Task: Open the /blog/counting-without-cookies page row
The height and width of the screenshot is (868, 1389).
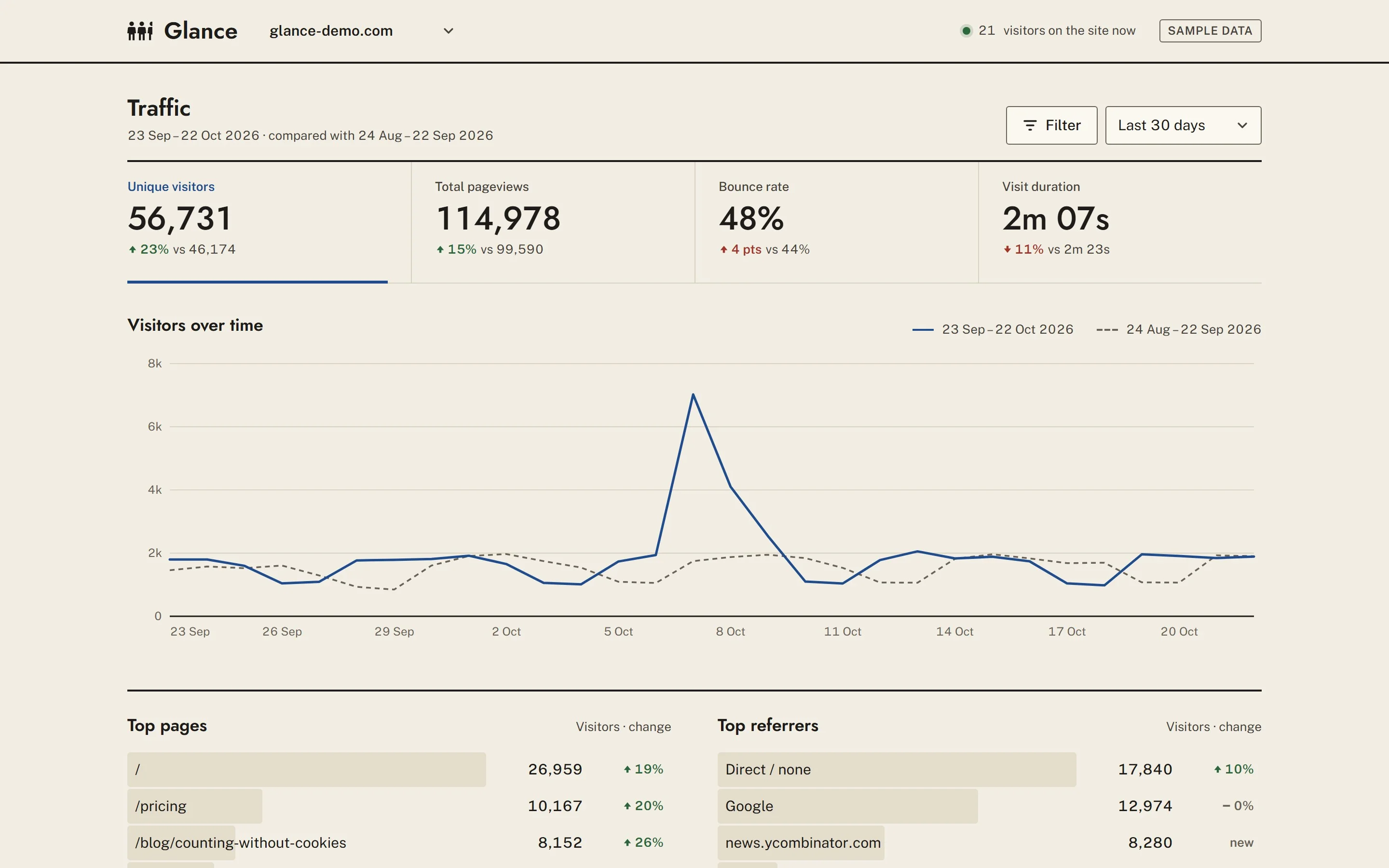Action: click(399, 843)
